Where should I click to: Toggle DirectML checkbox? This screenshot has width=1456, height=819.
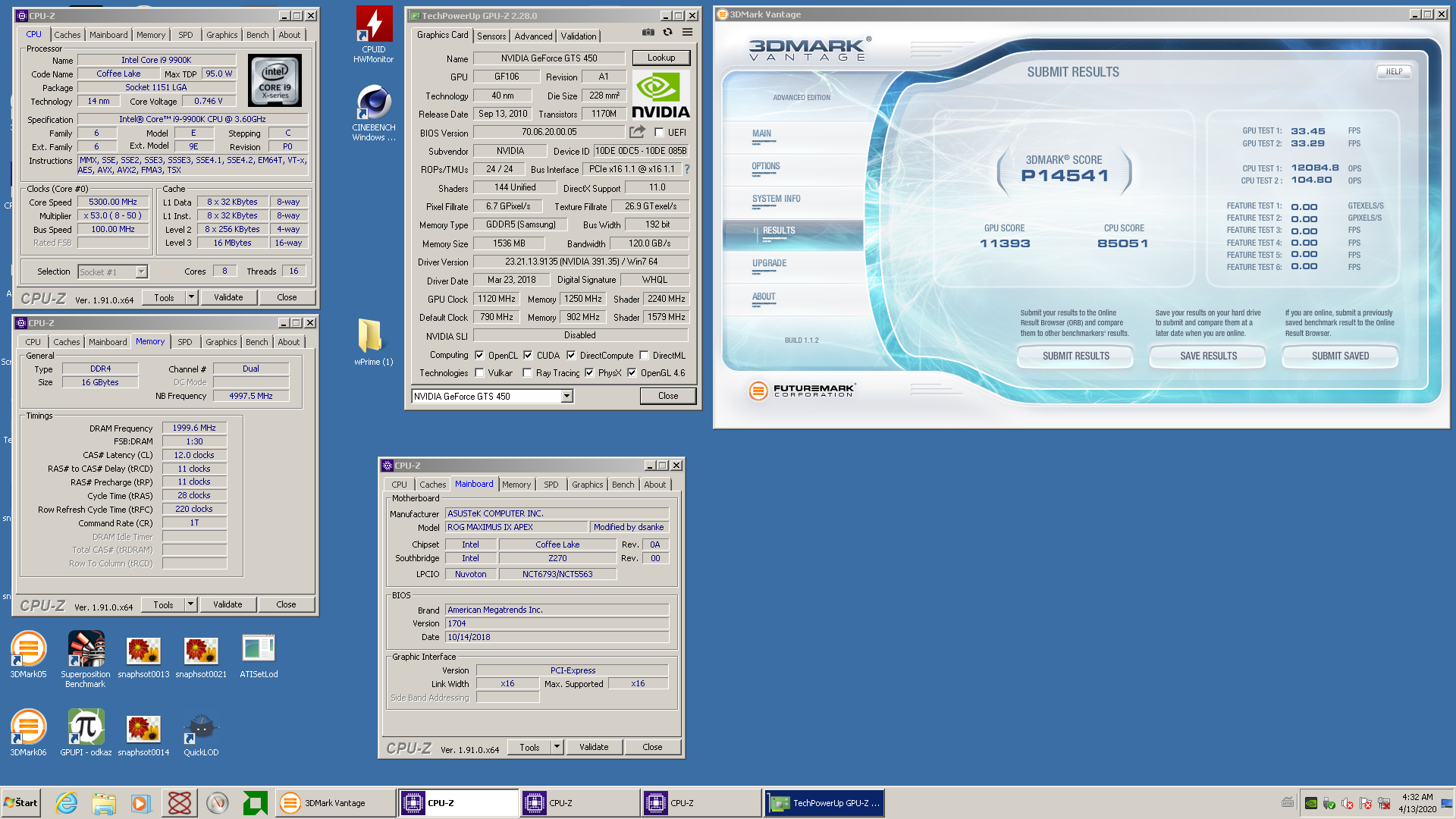coord(644,355)
